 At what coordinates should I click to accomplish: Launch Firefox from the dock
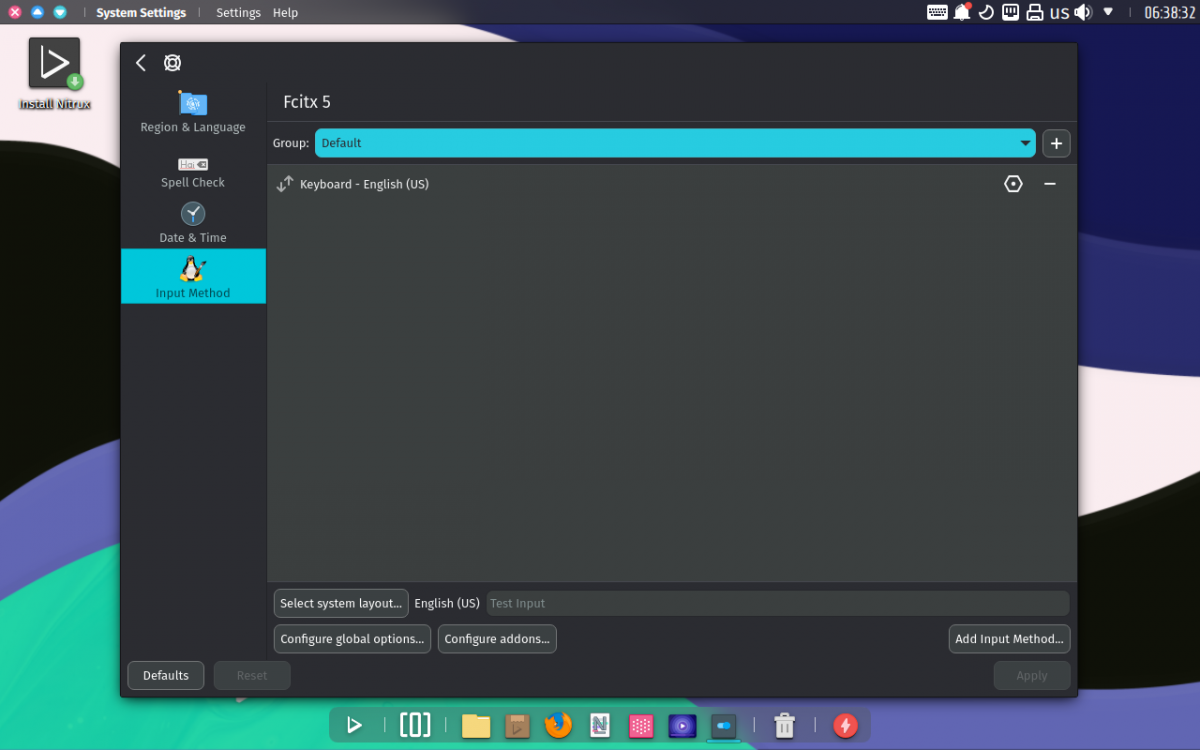point(558,726)
